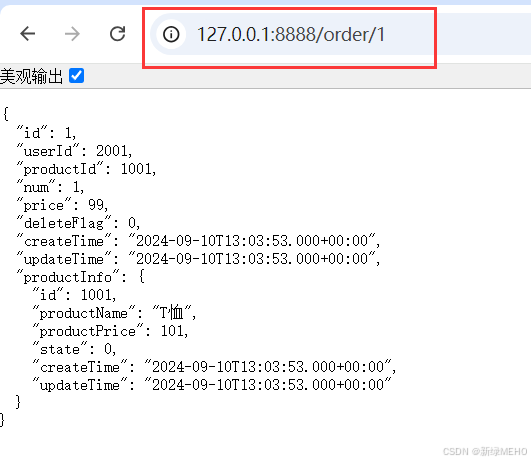Viewport: 531px width, 463px height.
Task: Go back to the previous page
Action: coord(27,34)
